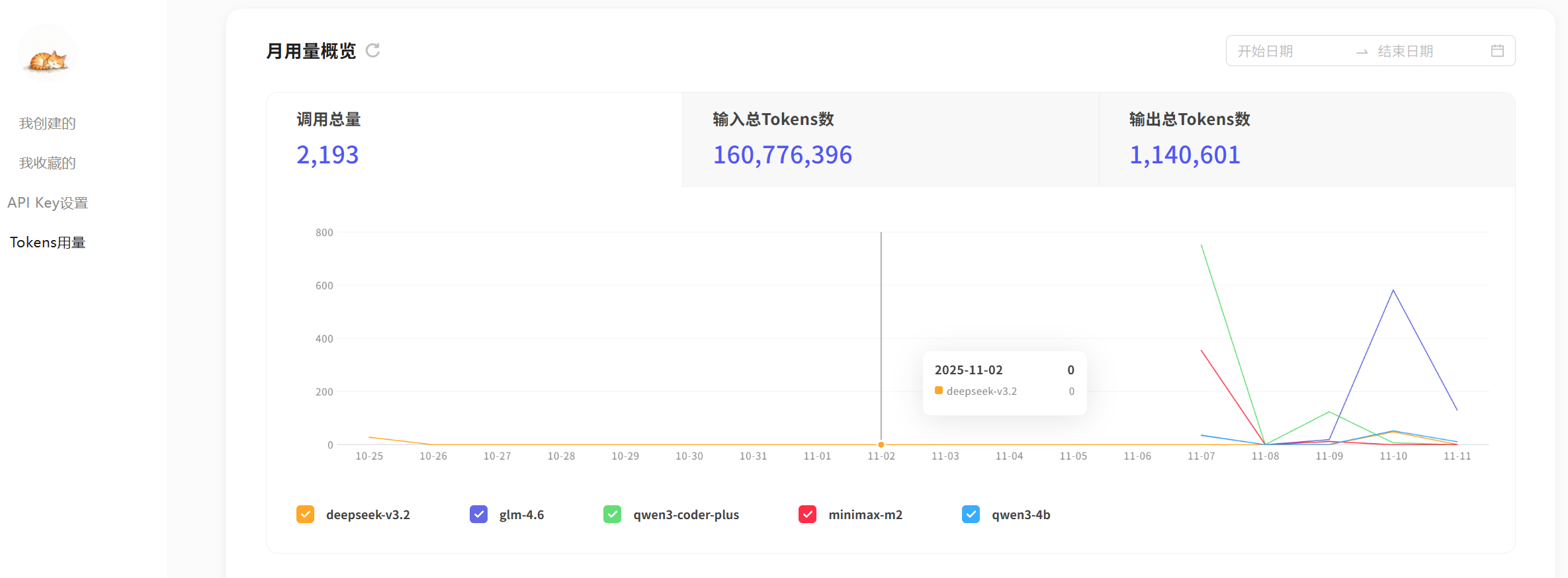
Task: Go to 我收藏的 sidebar item
Action: coord(48,163)
